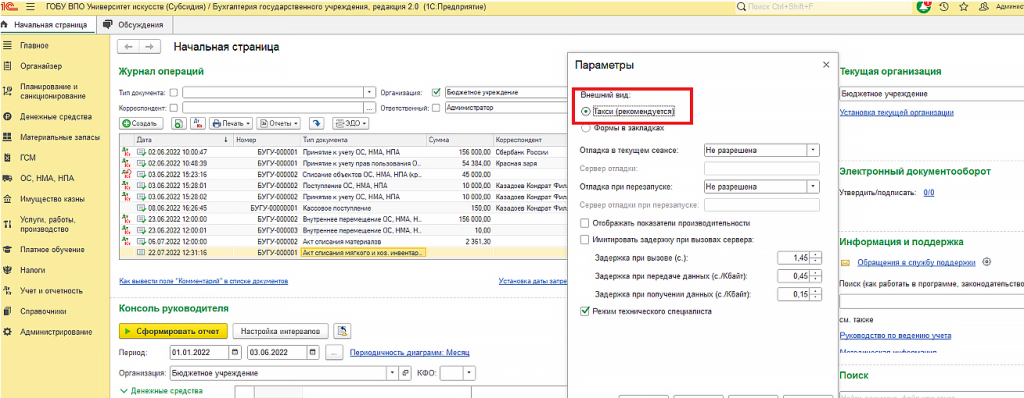This screenshot has width=1024, height=398.
Task: Select Формы в закладках radio button
Action: point(585,129)
